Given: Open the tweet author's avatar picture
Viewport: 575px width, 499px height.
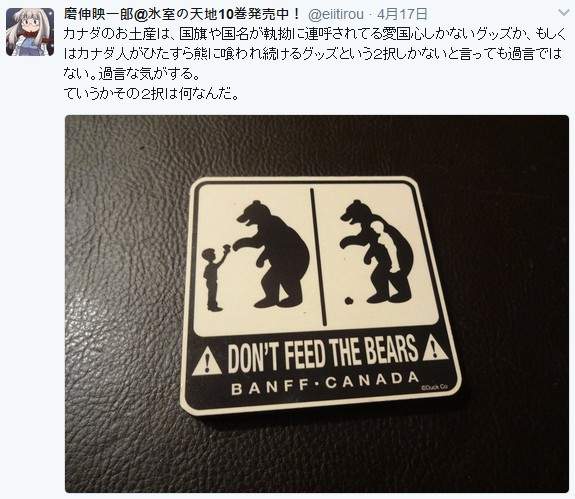Looking at the screenshot, I should [x=30, y=32].
